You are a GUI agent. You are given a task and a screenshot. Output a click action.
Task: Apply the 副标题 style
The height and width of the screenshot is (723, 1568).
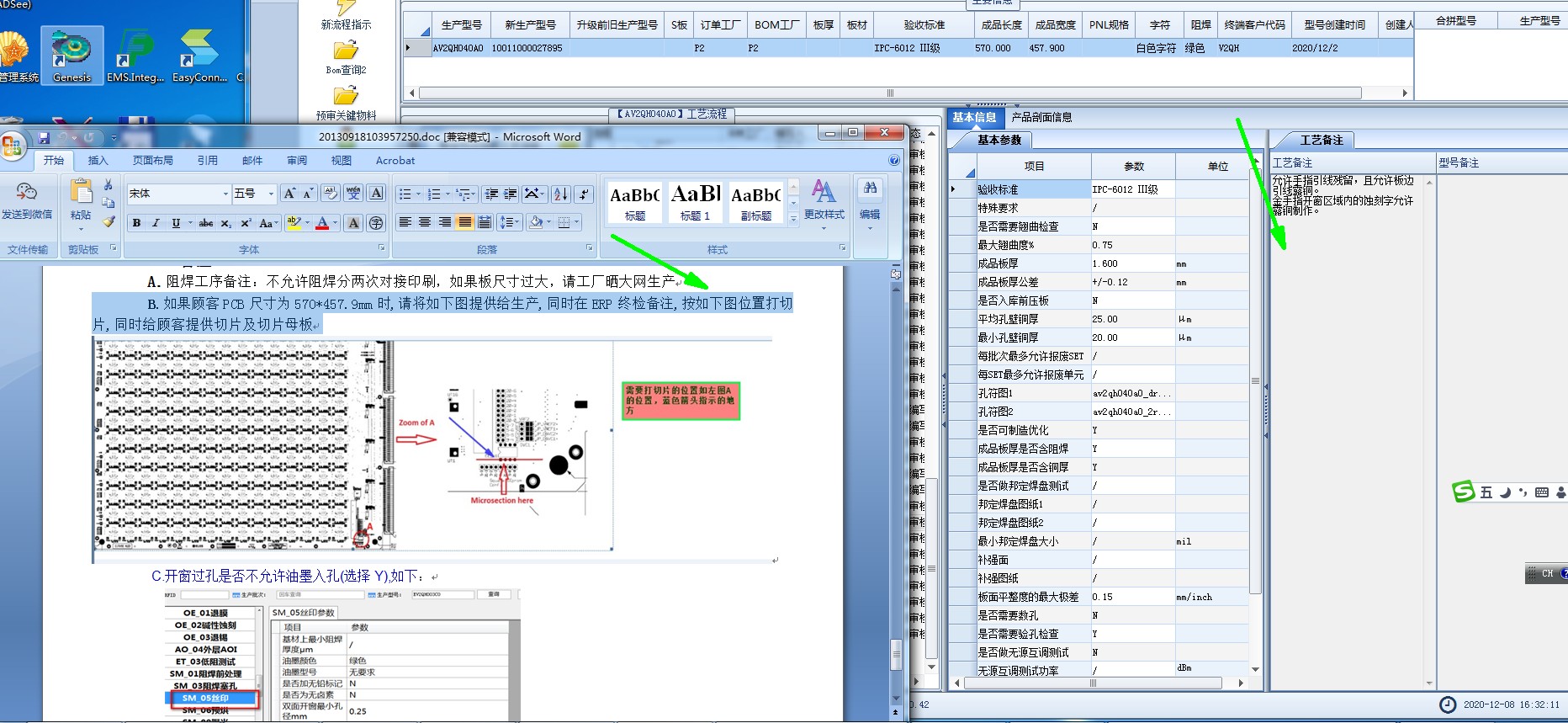(755, 202)
